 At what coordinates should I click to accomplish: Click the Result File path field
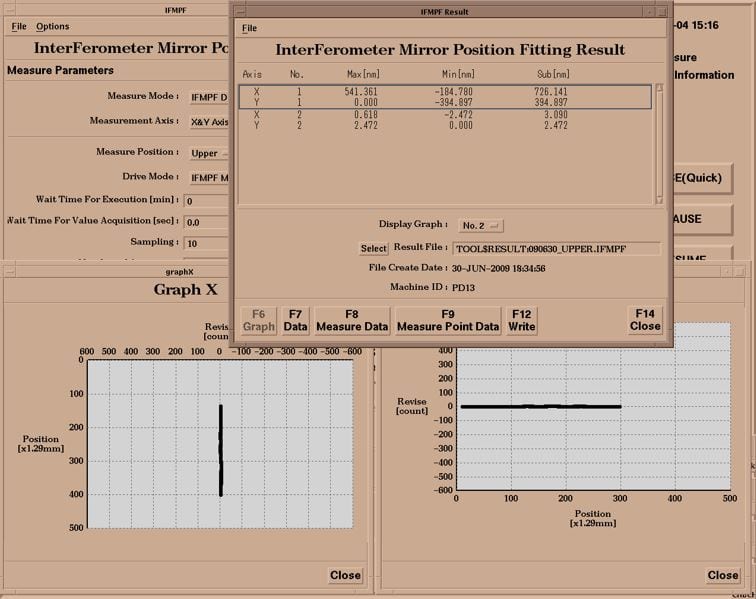[556, 249]
